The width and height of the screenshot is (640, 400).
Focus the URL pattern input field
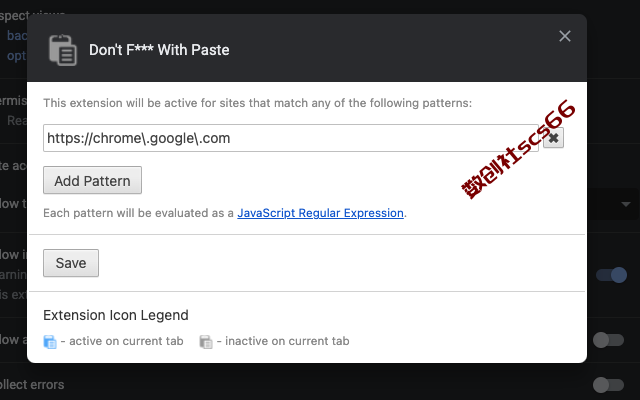click(291, 138)
